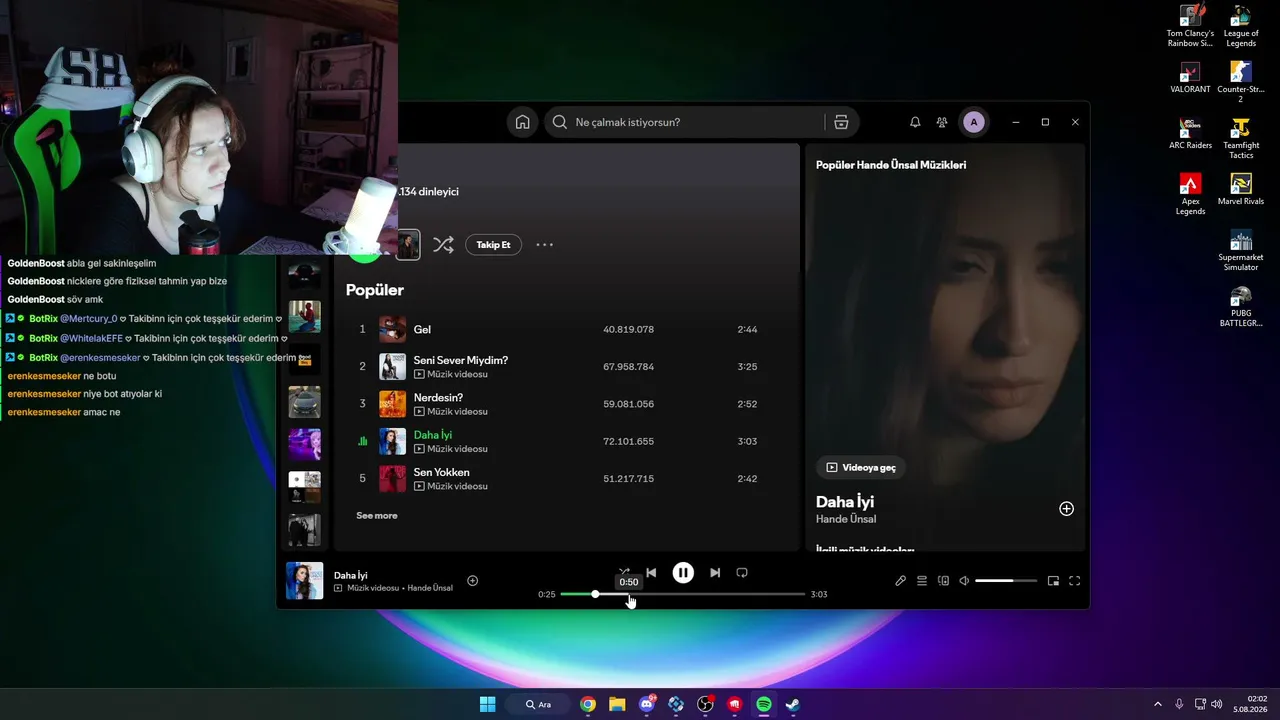Toggle shuffle in the player bar
Image resolution: width=1280 pixels, height=720 pixels.
623,573
